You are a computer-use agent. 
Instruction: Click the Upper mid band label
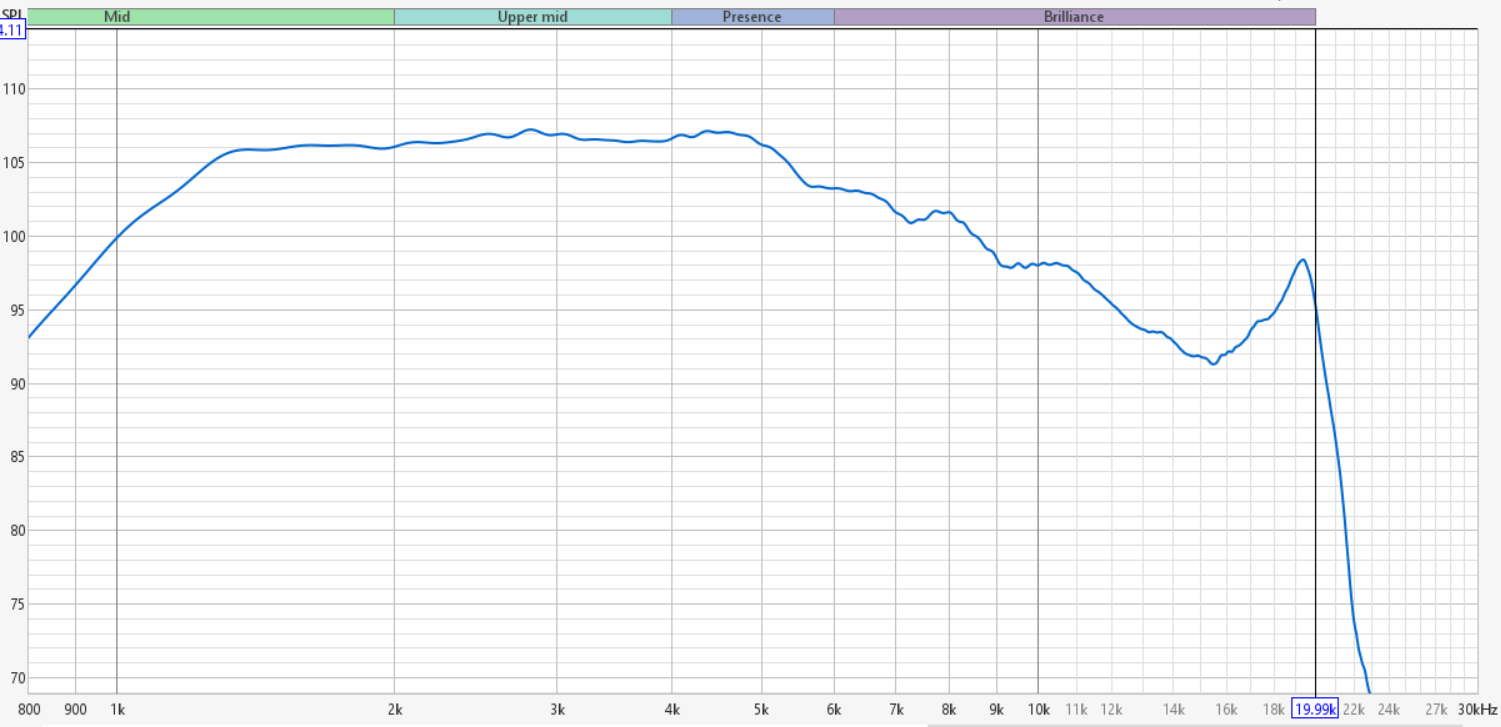coord(532,17)
